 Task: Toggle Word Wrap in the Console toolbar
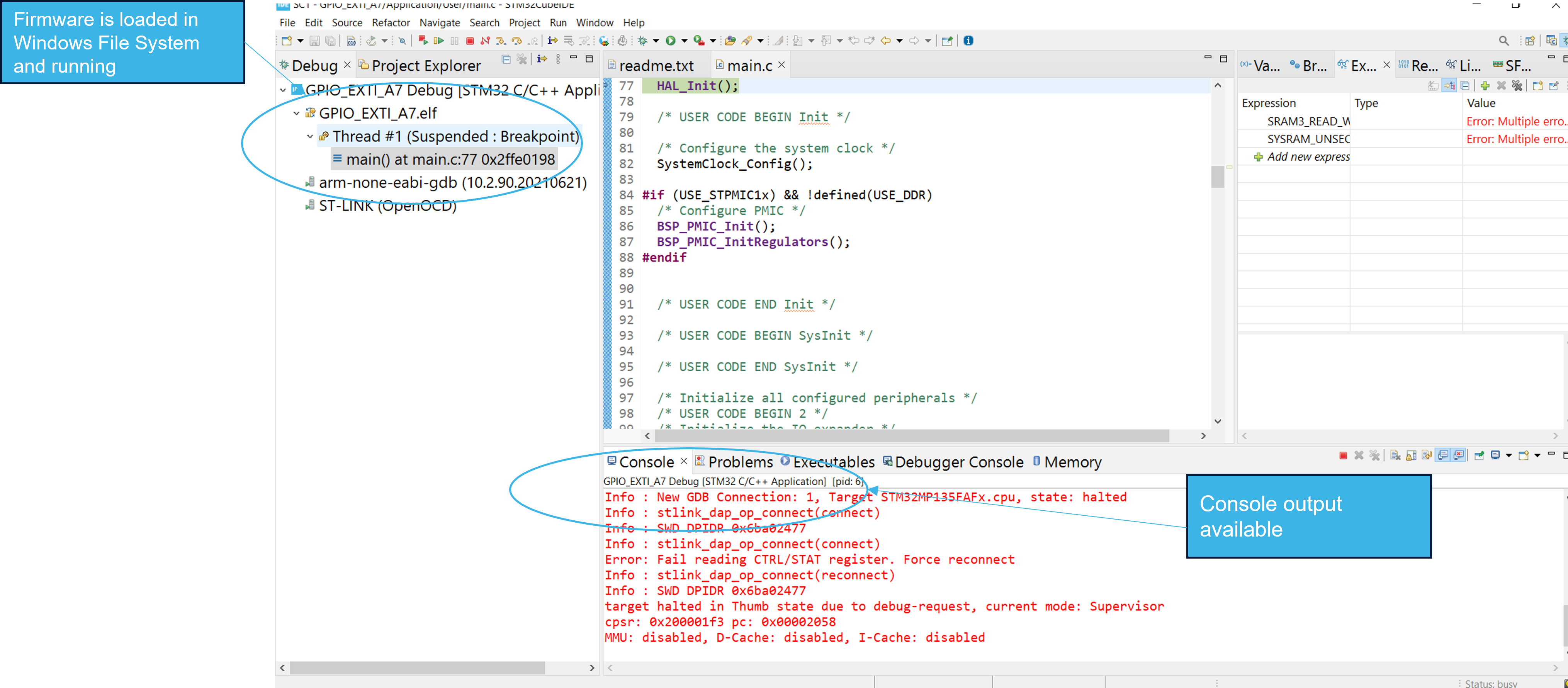pyautogui.click(x=1427, y=455)
